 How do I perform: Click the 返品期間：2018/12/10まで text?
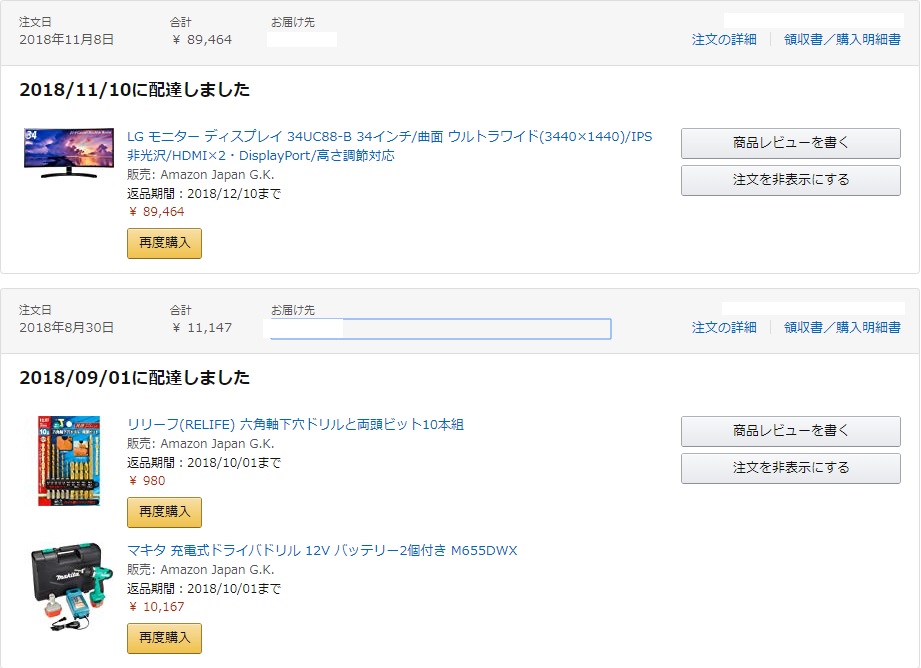[x=204, y=193]
